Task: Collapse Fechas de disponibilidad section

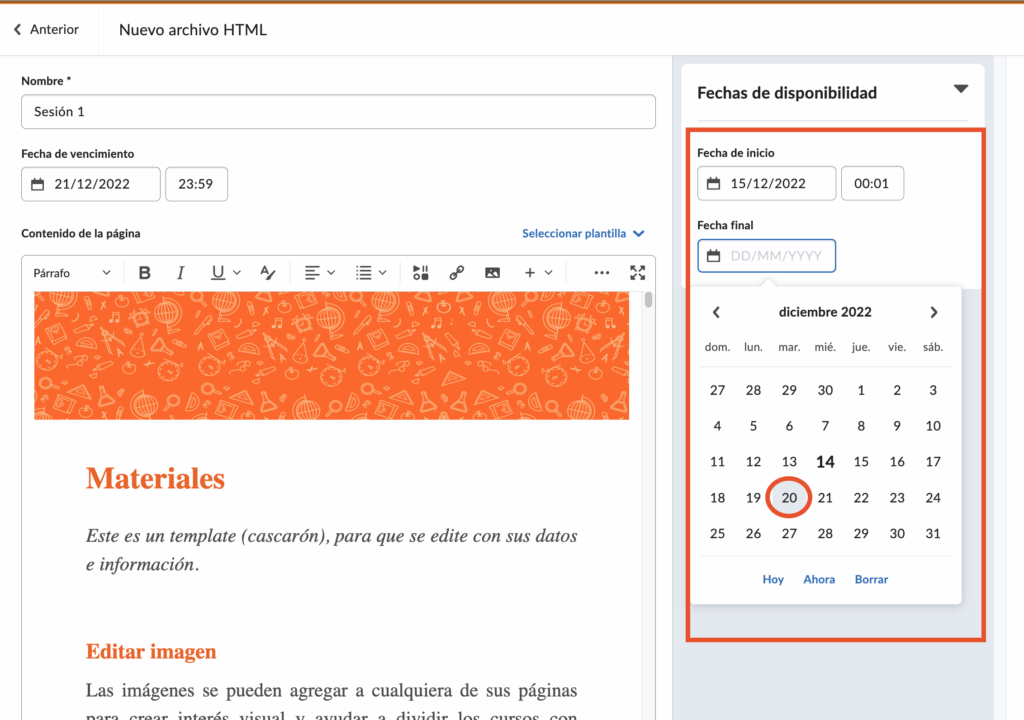Action: [x=960, y=90]
